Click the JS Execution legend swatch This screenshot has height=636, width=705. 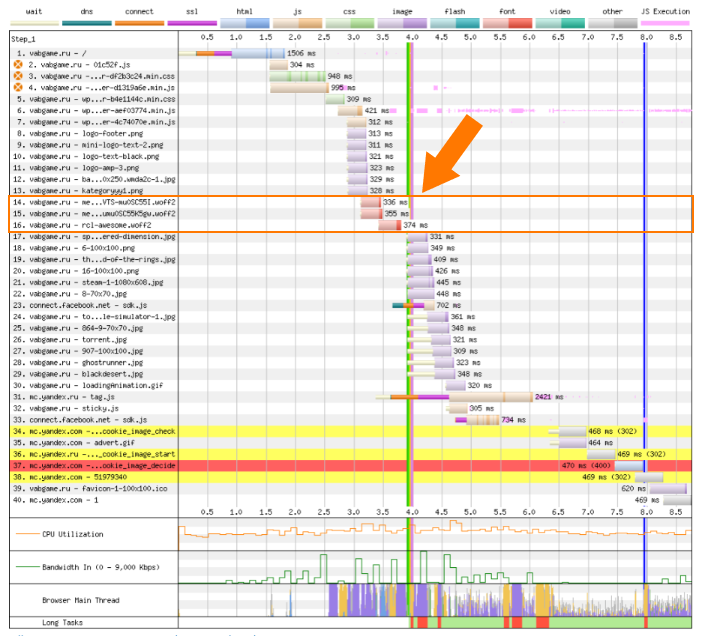664,21
